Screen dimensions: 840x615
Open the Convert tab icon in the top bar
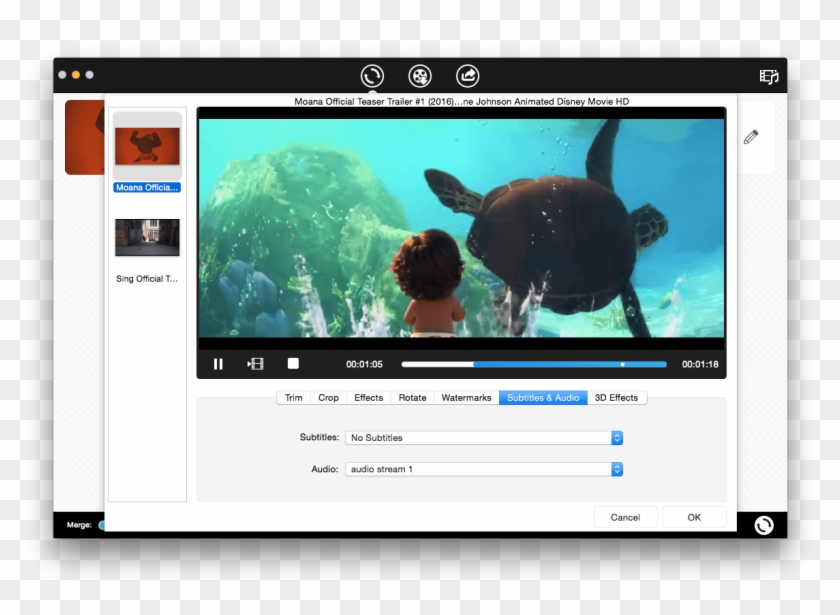tap(372, 76)
